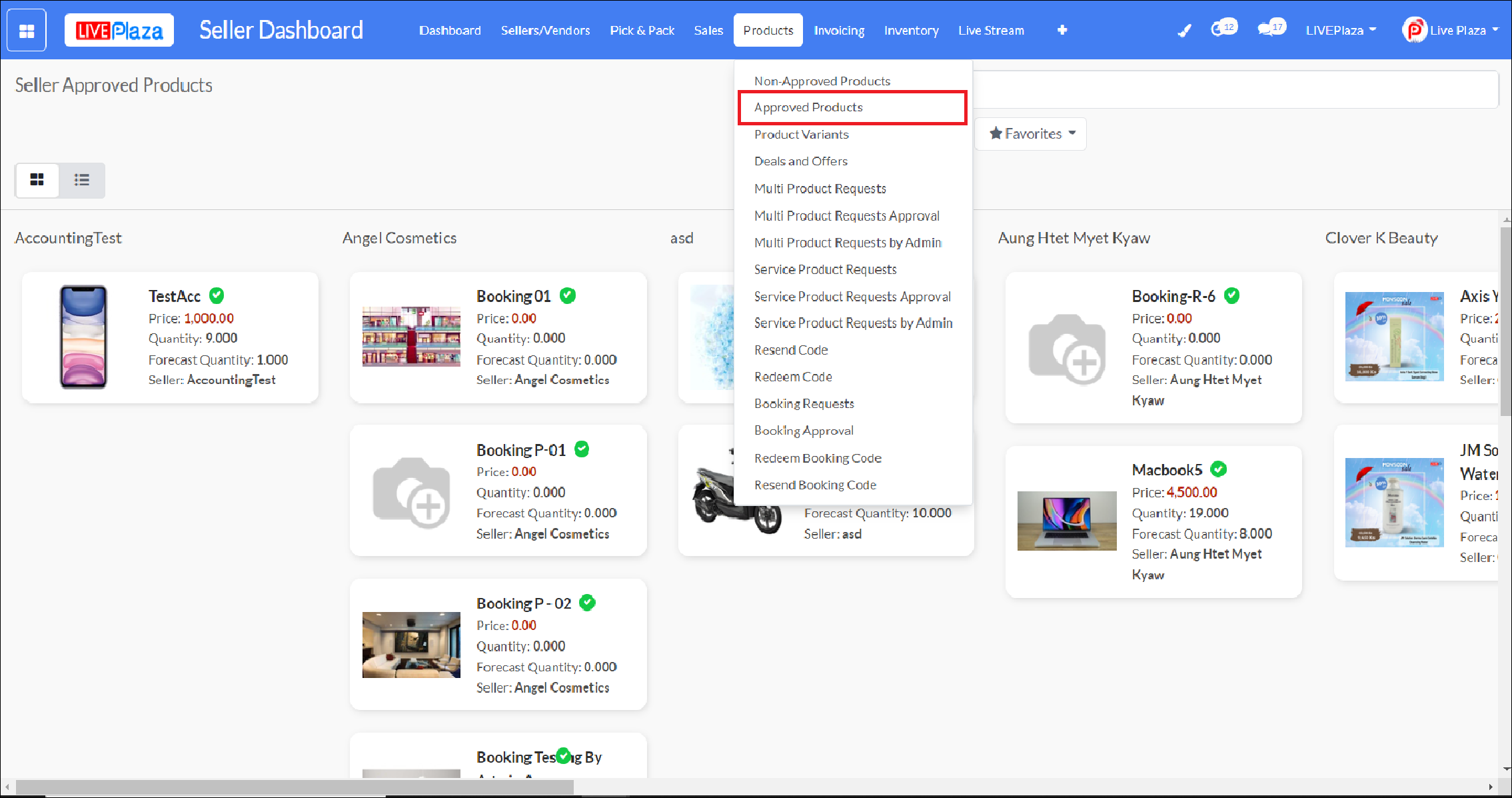The width and height of the screenshot is (1512, 798).
Task: Expand the Favorites dropdown
Action: 1032,134
